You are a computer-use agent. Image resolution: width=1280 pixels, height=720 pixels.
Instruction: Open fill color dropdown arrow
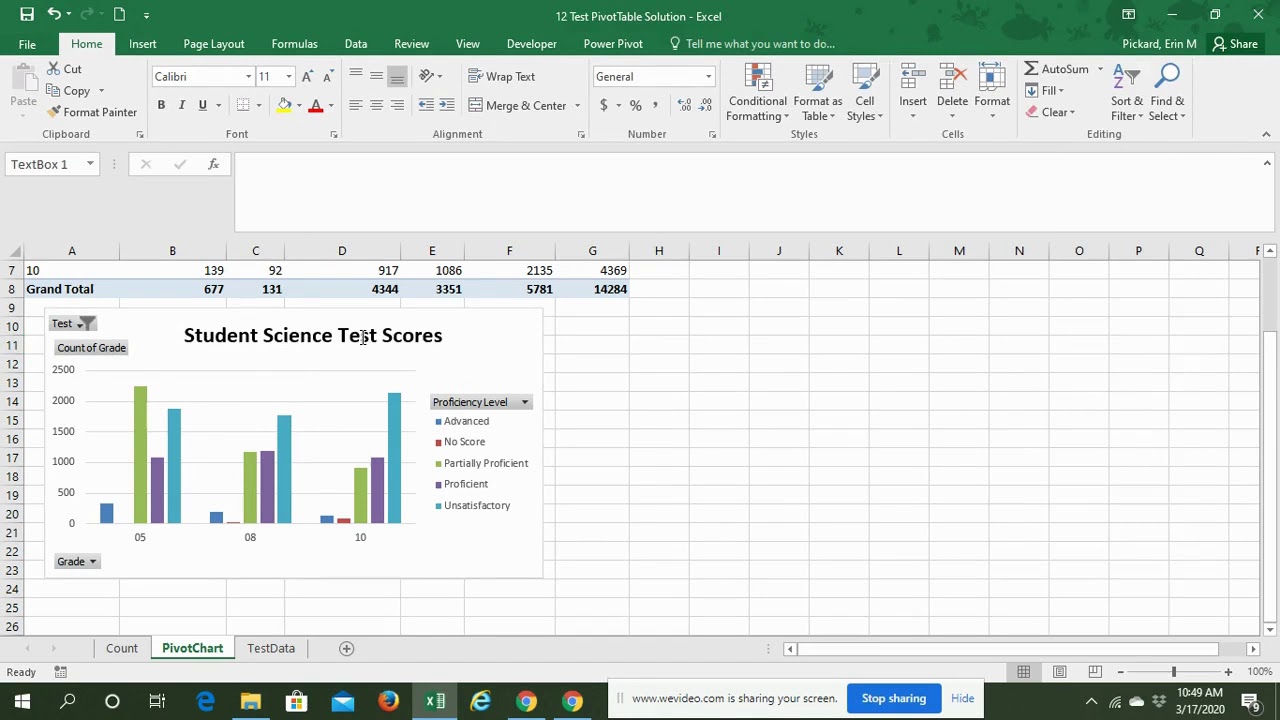pyautogui.click(x=298, y=105)
